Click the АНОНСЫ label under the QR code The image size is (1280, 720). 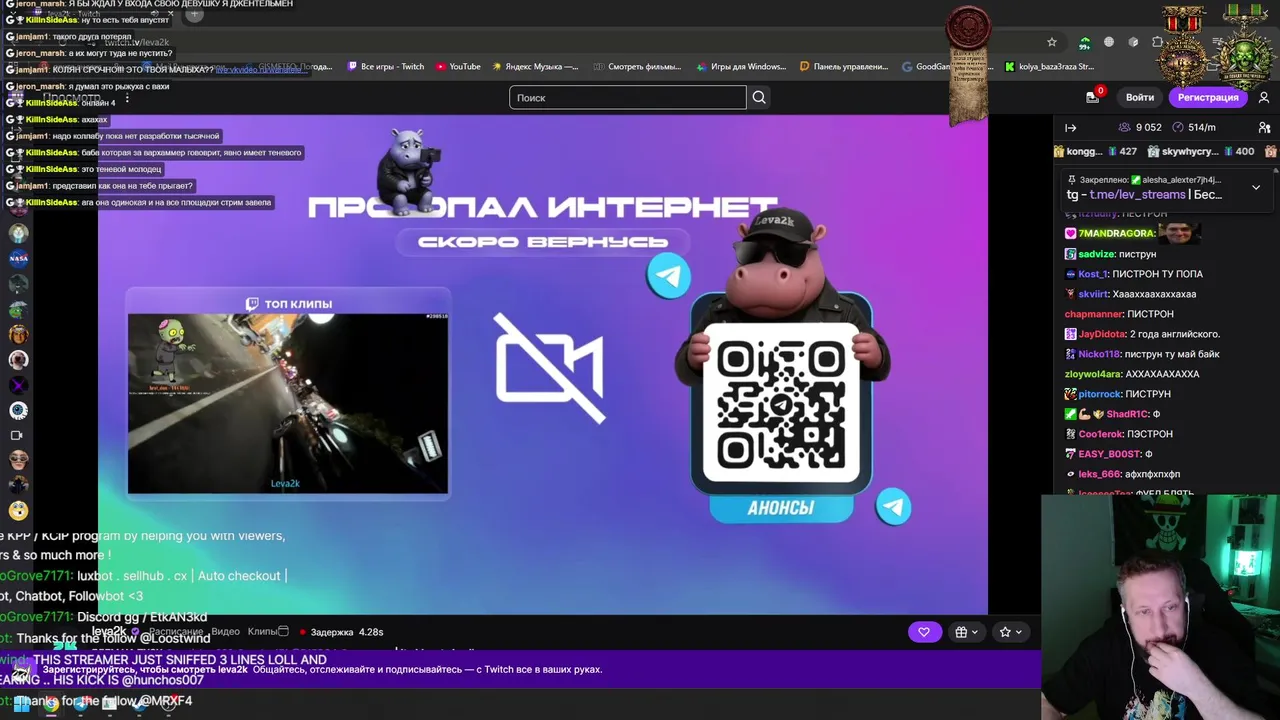(780, 508)
